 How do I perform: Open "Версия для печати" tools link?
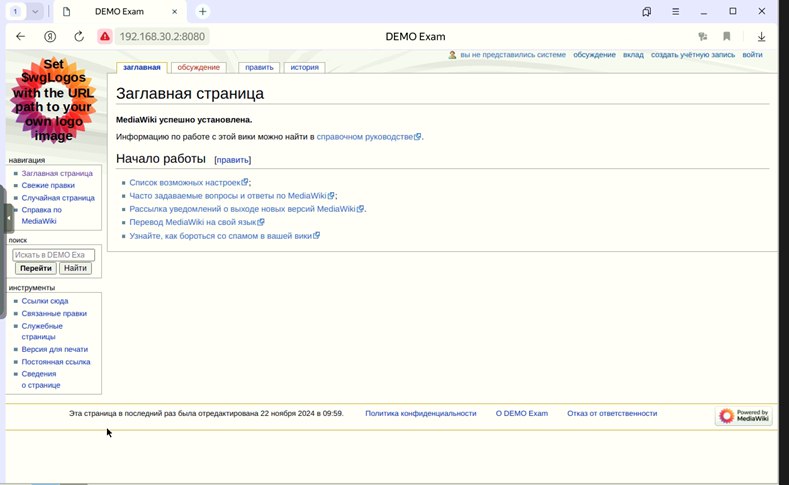click(54, 349)
